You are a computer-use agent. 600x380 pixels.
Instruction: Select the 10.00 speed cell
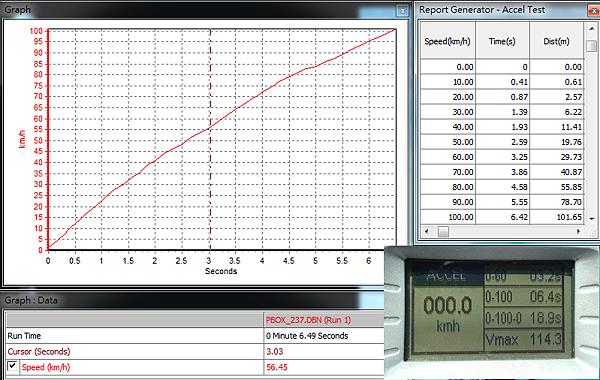point(448,82)
